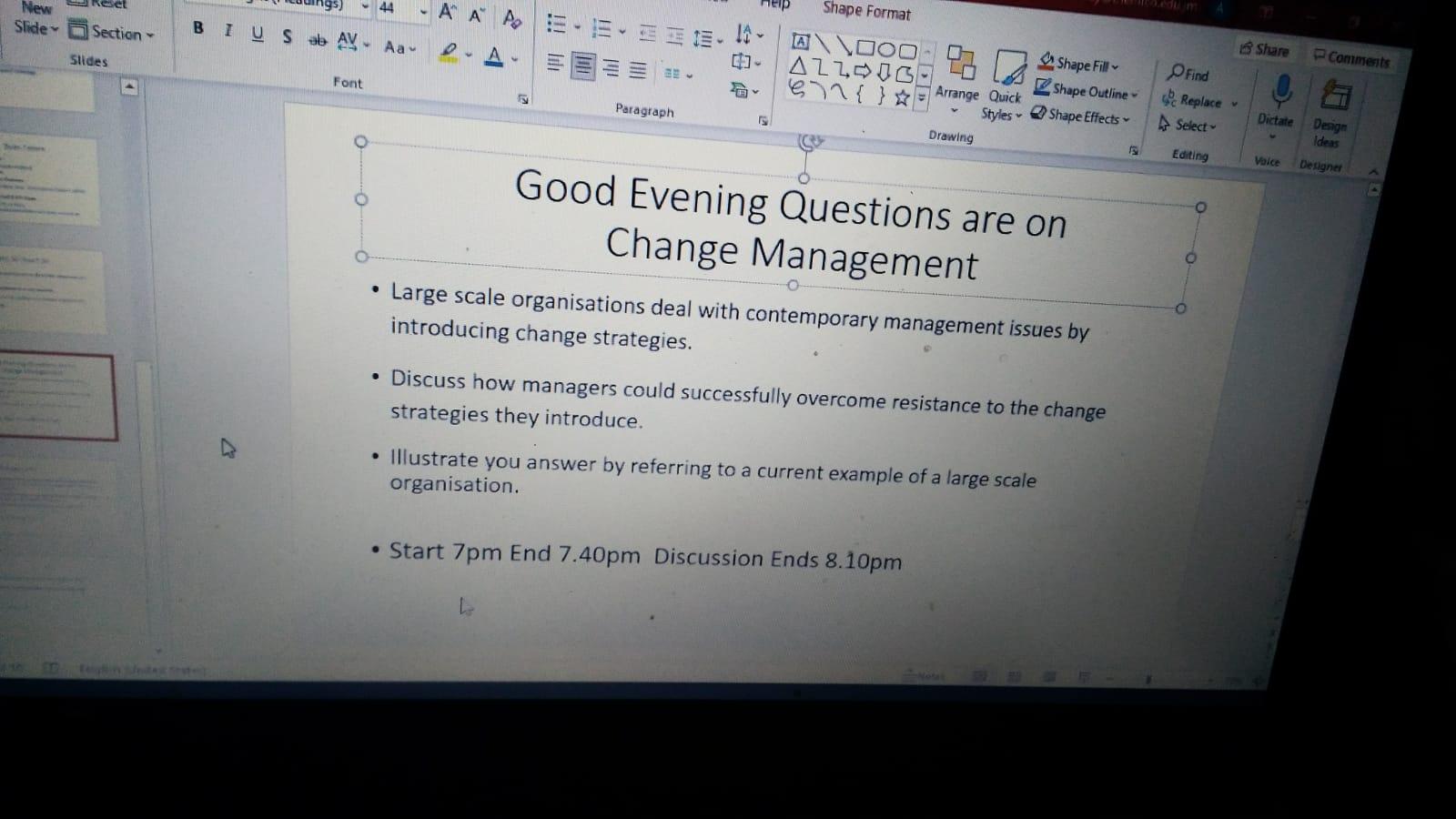Select the Text Box shape
This screenshot has width=1456, height=819.
coord(800,41)
